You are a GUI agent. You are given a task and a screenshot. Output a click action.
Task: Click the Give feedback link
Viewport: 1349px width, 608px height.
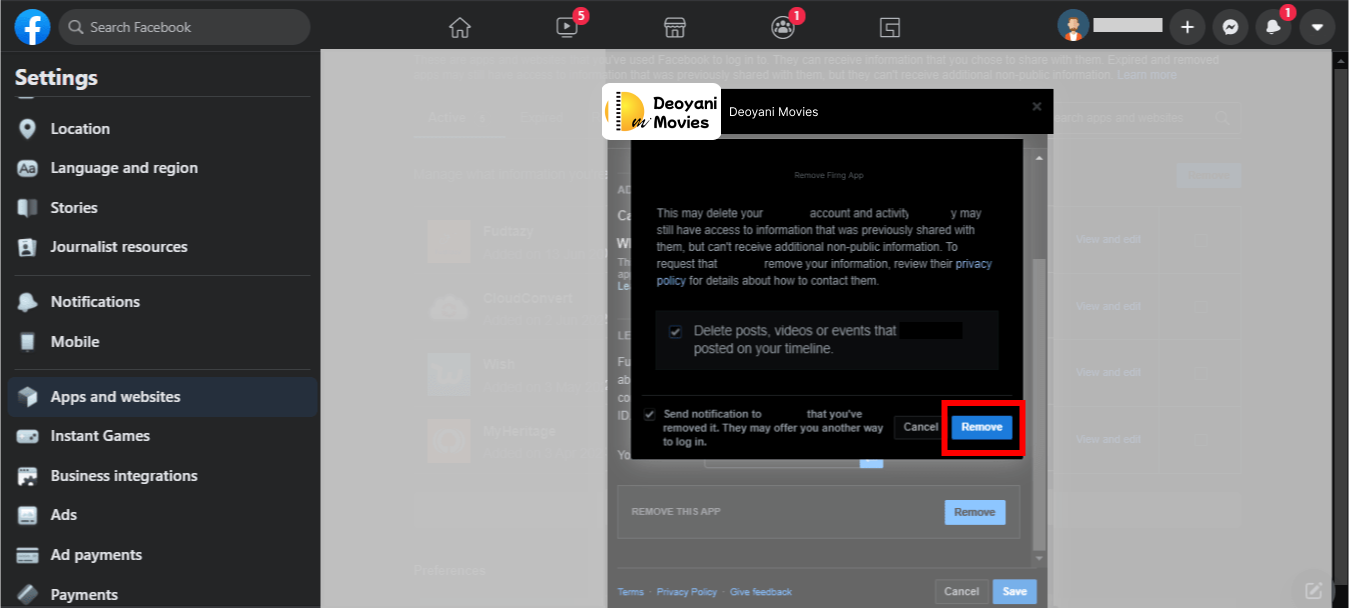click(x=761, y=592)
